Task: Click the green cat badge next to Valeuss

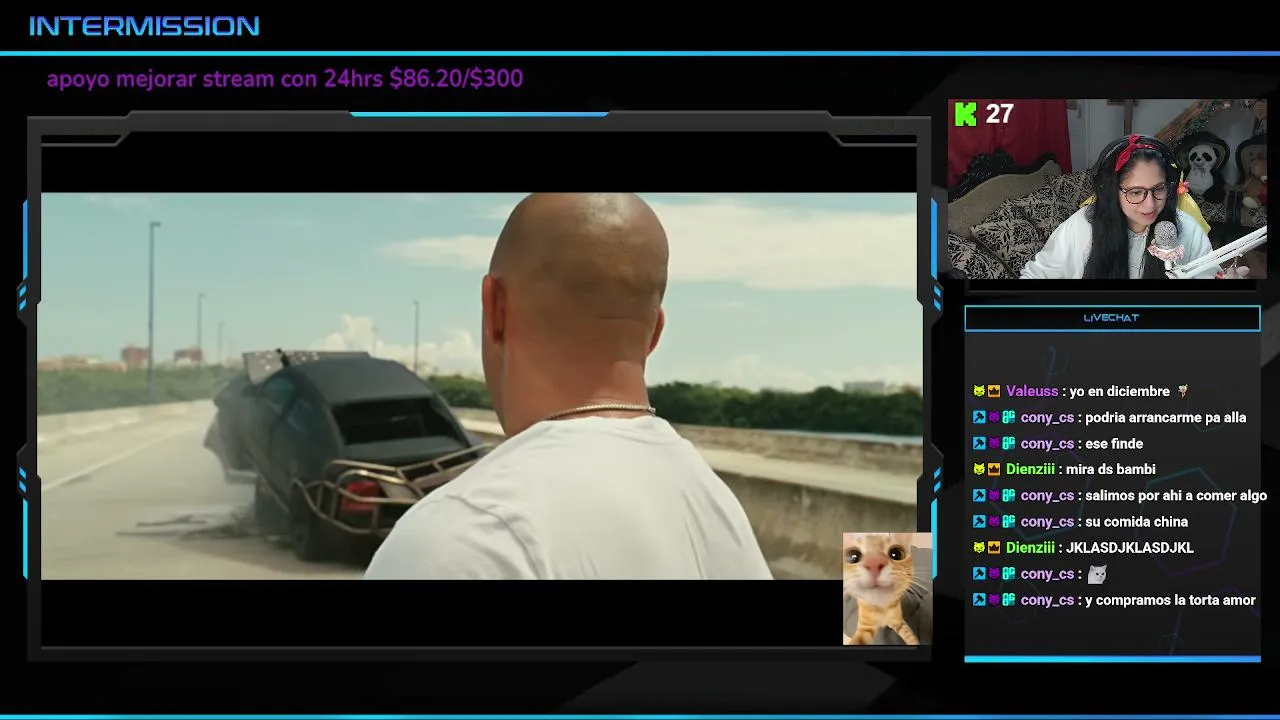Action: (x=979, y=392)
